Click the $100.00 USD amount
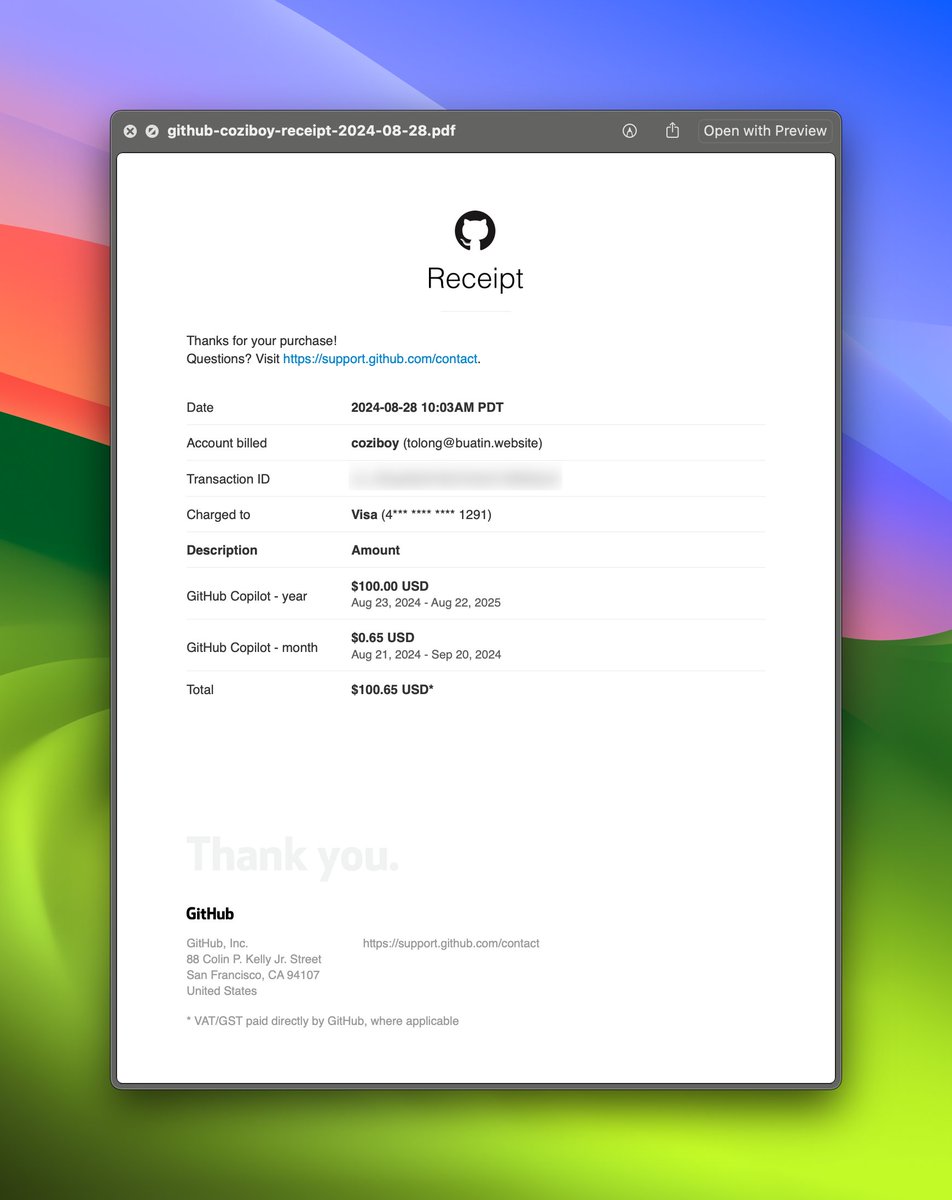 coord(390,587)
